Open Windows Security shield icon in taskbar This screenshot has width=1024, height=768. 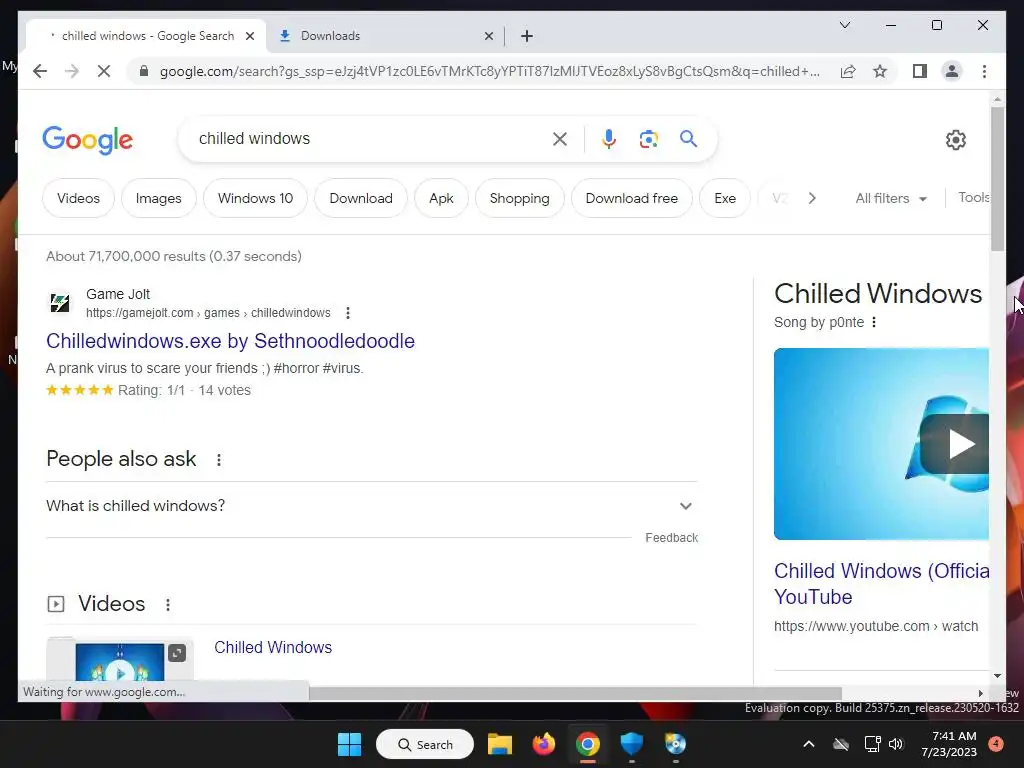tap(632, 744)
